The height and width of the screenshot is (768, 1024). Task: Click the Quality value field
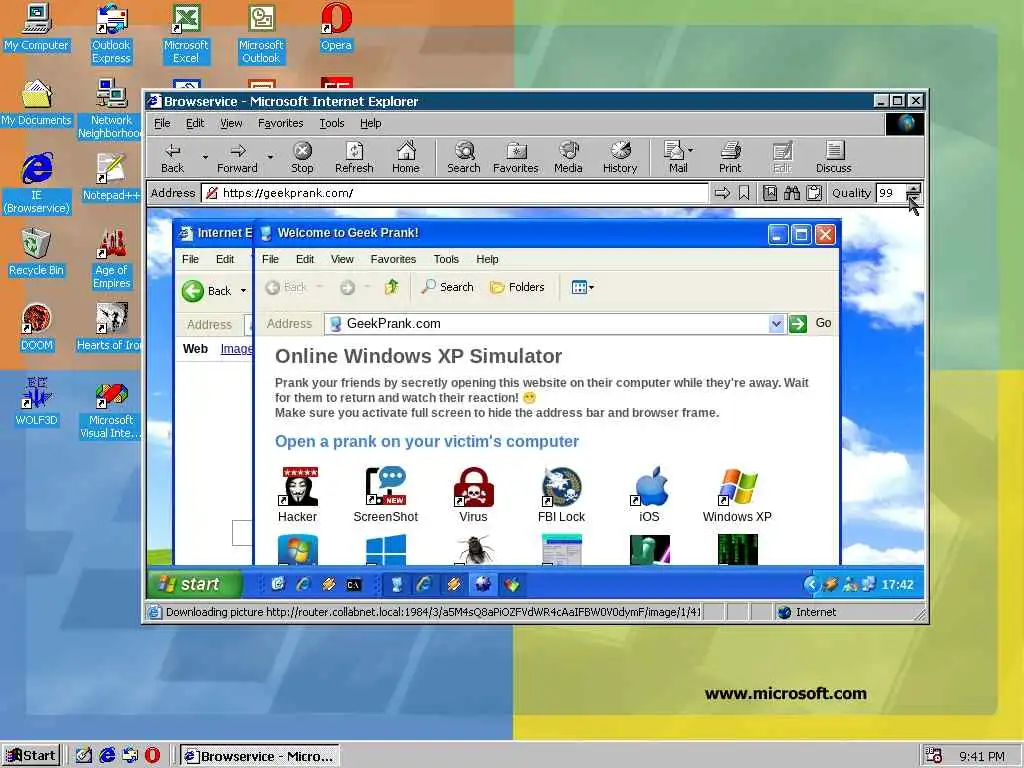(891, 193)
